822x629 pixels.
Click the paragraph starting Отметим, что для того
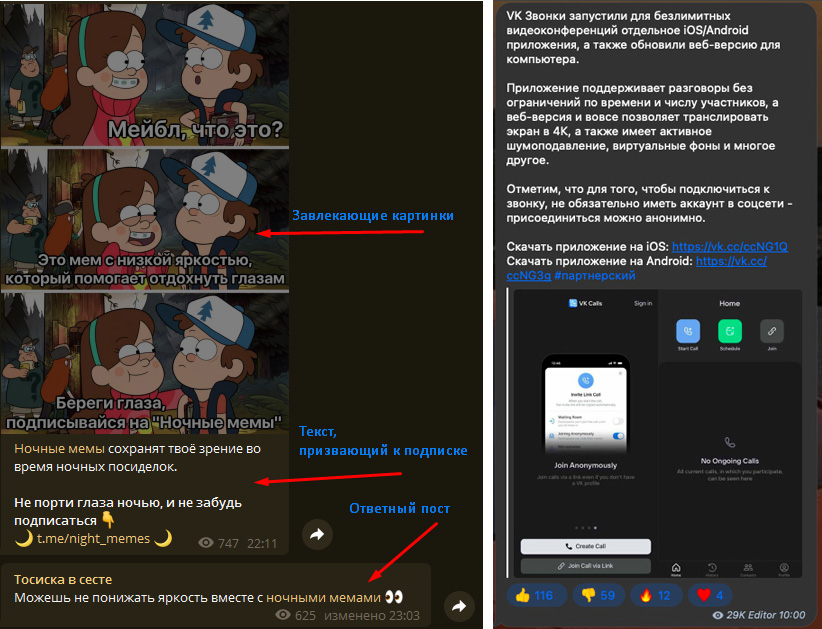coord(650,203)
